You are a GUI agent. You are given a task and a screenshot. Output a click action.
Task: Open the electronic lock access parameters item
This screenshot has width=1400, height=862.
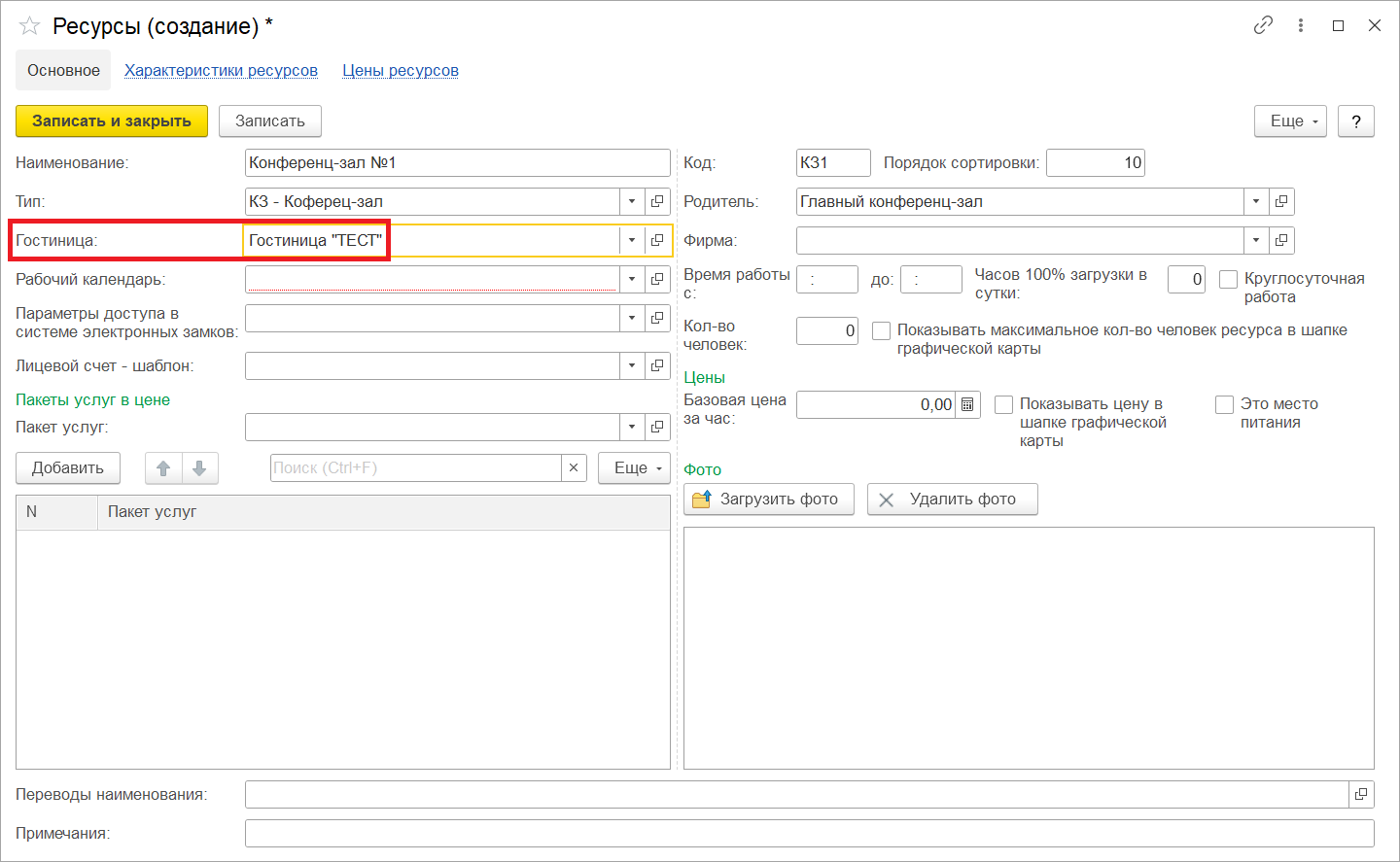point(657,318)
